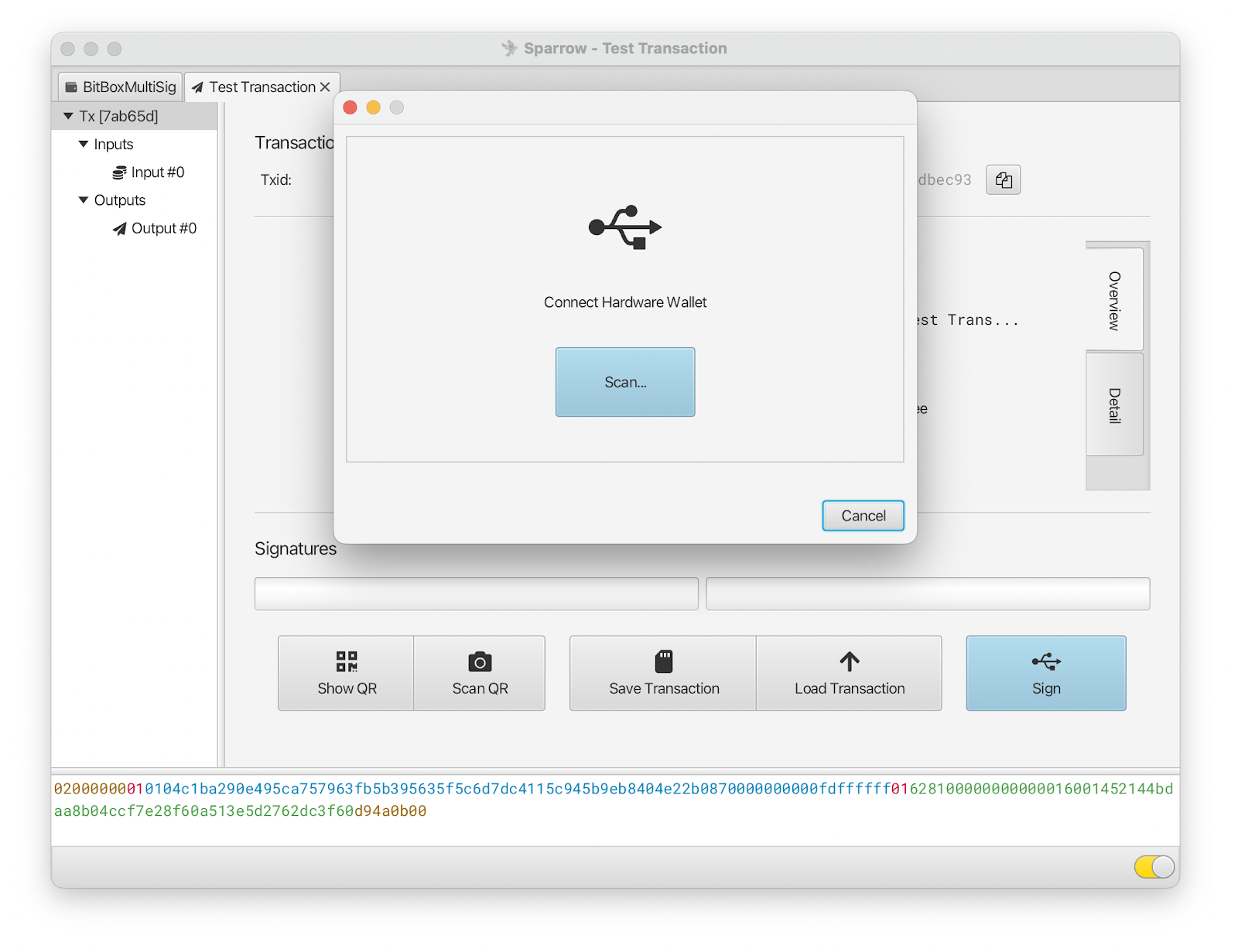Click the Show QR button
This screenshot has height=952, width=1238.
point(346,673)
